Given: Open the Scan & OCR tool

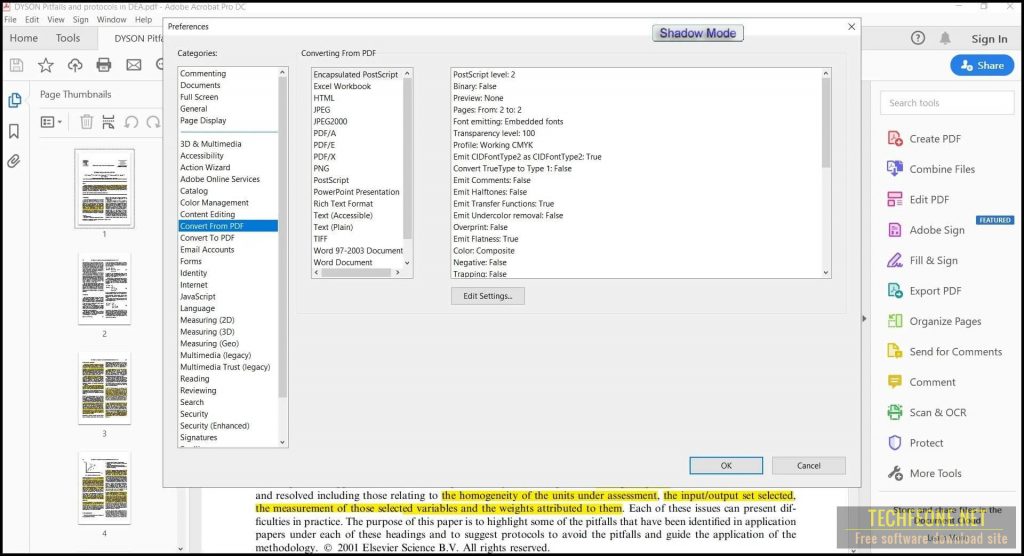Looking at the screenshot, I should (927, 412).
